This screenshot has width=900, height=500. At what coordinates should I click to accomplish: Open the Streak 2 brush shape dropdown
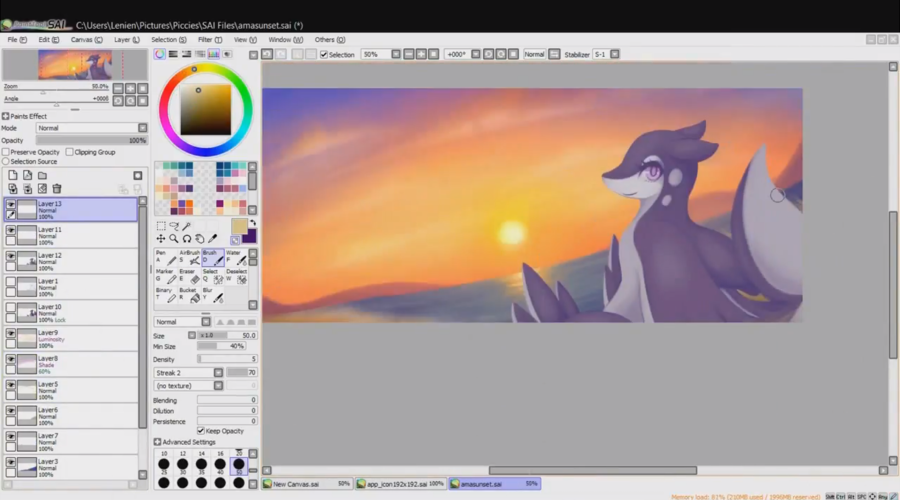(x=189, y=372)
